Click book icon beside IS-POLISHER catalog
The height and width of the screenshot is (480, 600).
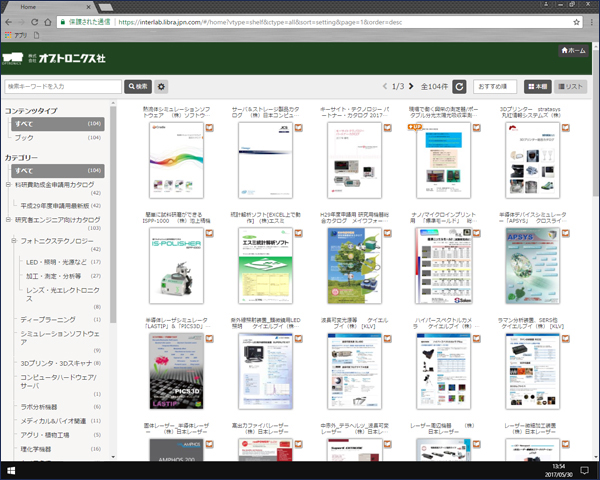209,233
